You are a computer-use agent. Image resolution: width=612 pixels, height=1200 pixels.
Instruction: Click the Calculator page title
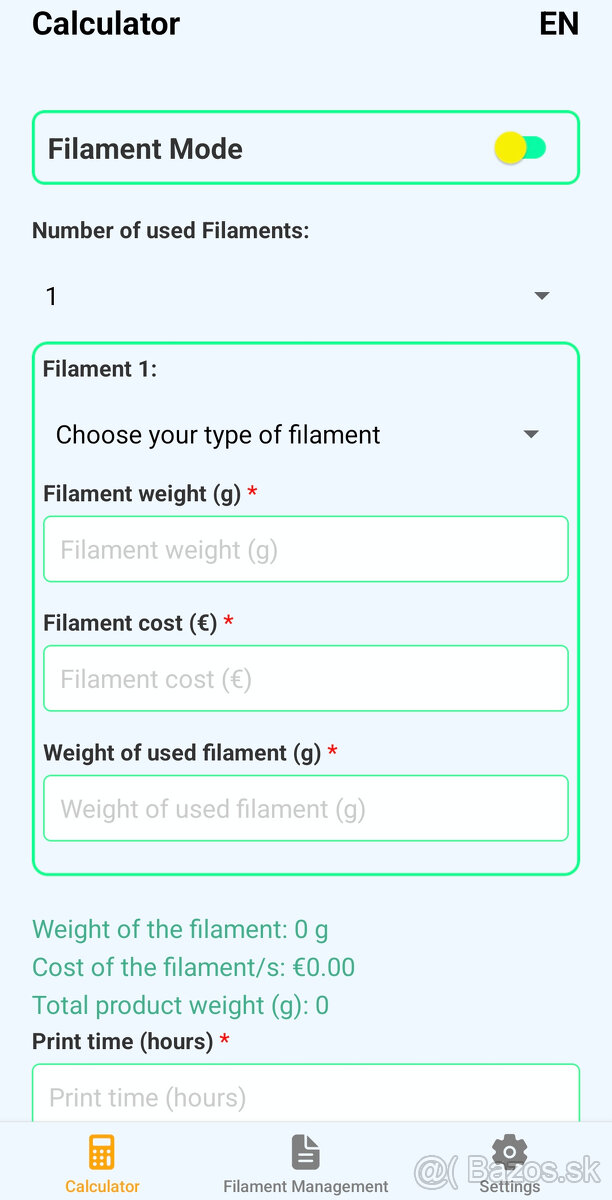click(x=106, y=24)
